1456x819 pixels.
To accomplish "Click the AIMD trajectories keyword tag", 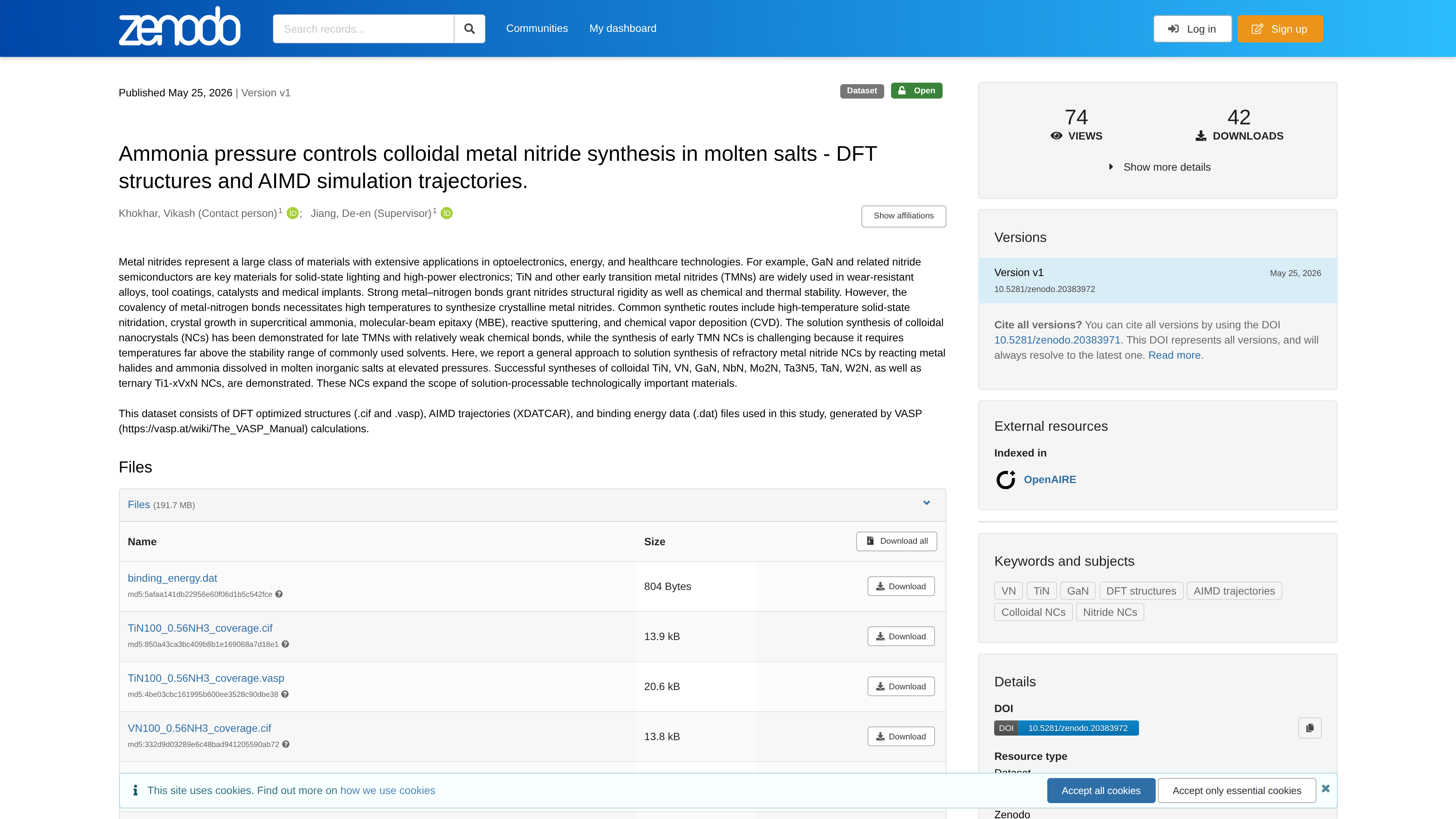I will coord(1234,591).
